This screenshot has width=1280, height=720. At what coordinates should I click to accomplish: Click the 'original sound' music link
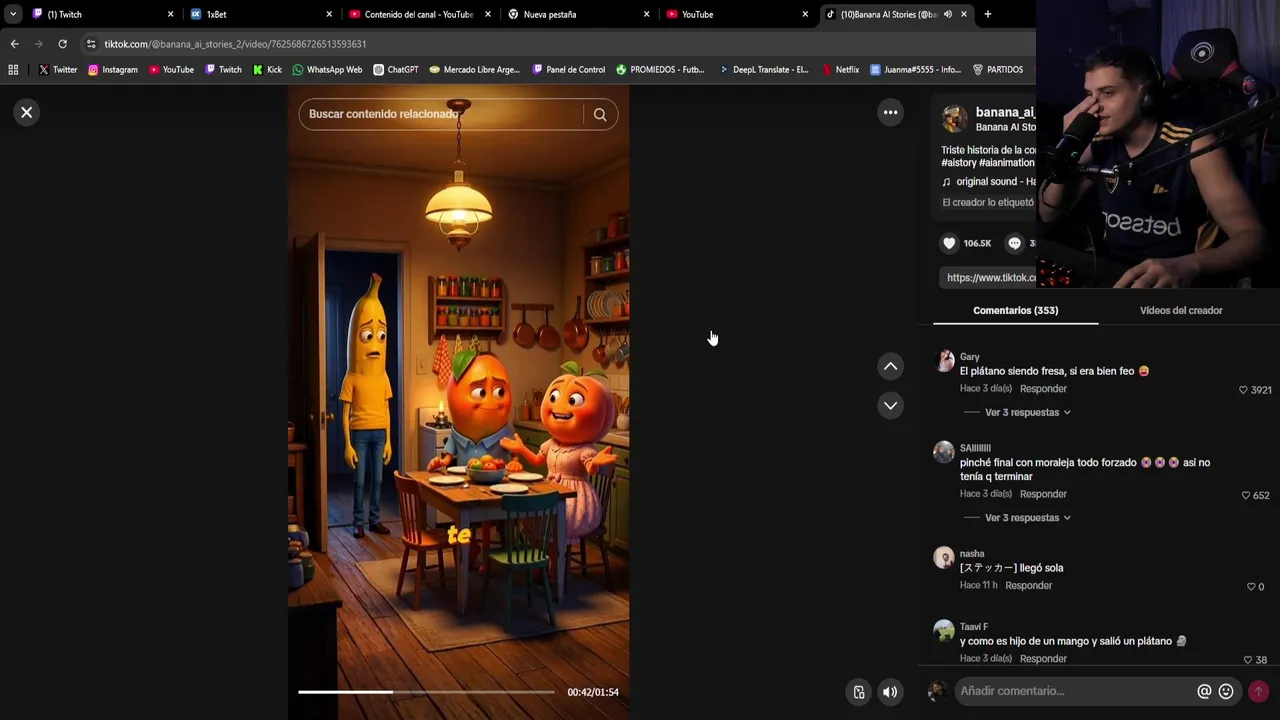click(x=988, y=182)
